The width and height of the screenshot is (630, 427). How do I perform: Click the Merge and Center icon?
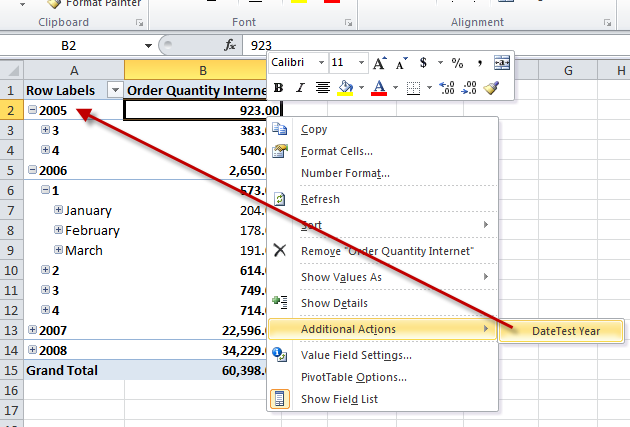(x=502, y=63)
